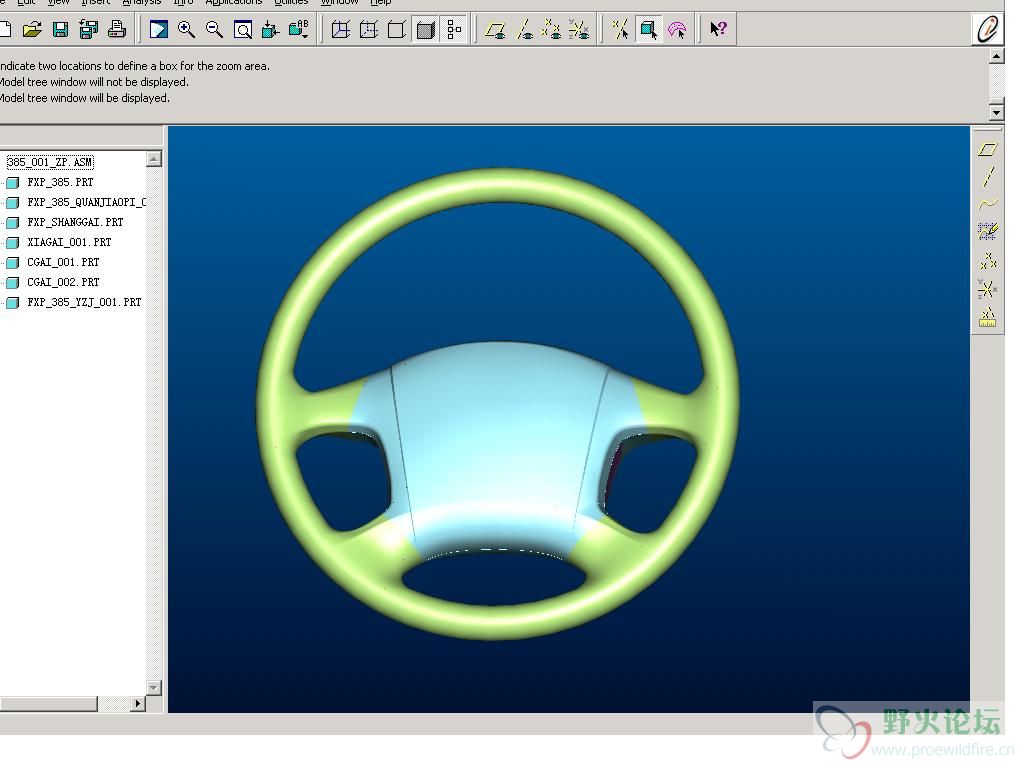Image resolution: width=1024 pixels, height=768 pixels.
Task: Create a datum curve from right toolbar
Action: (x=988, y=204)
